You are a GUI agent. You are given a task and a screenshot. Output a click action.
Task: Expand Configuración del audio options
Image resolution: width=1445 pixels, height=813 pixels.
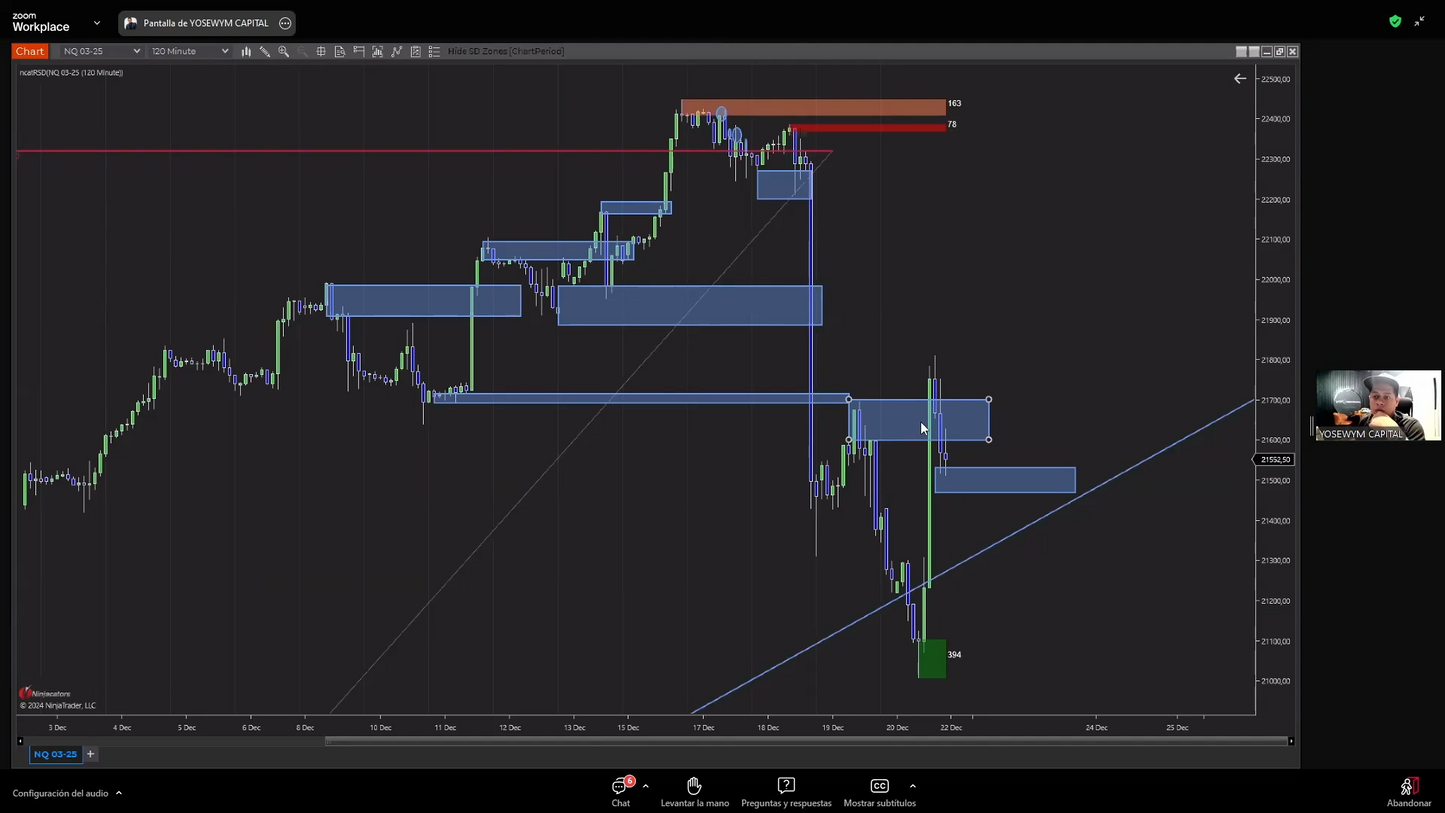tap(119, 793)
